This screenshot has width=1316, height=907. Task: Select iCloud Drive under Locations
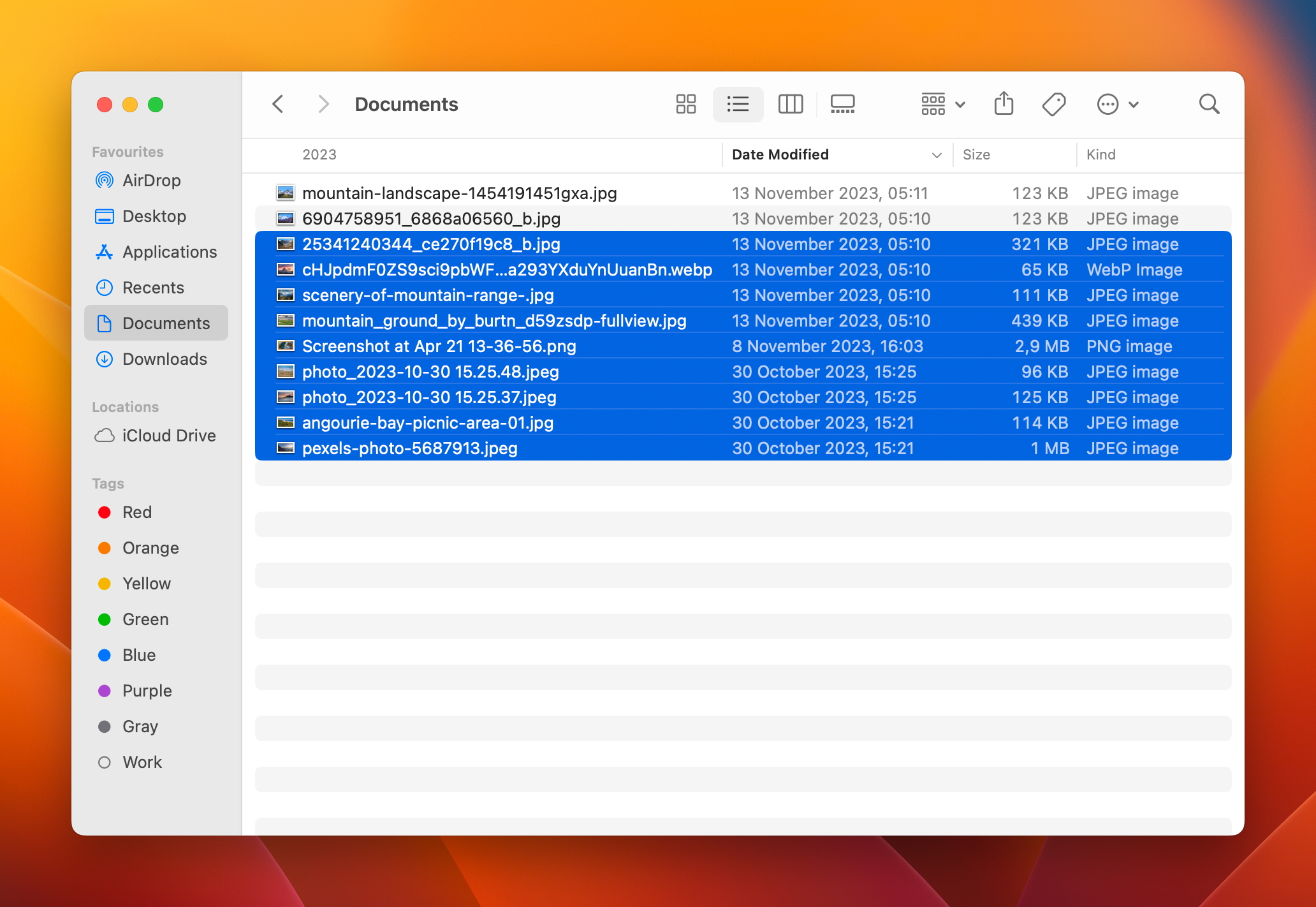tap(160, 435)
